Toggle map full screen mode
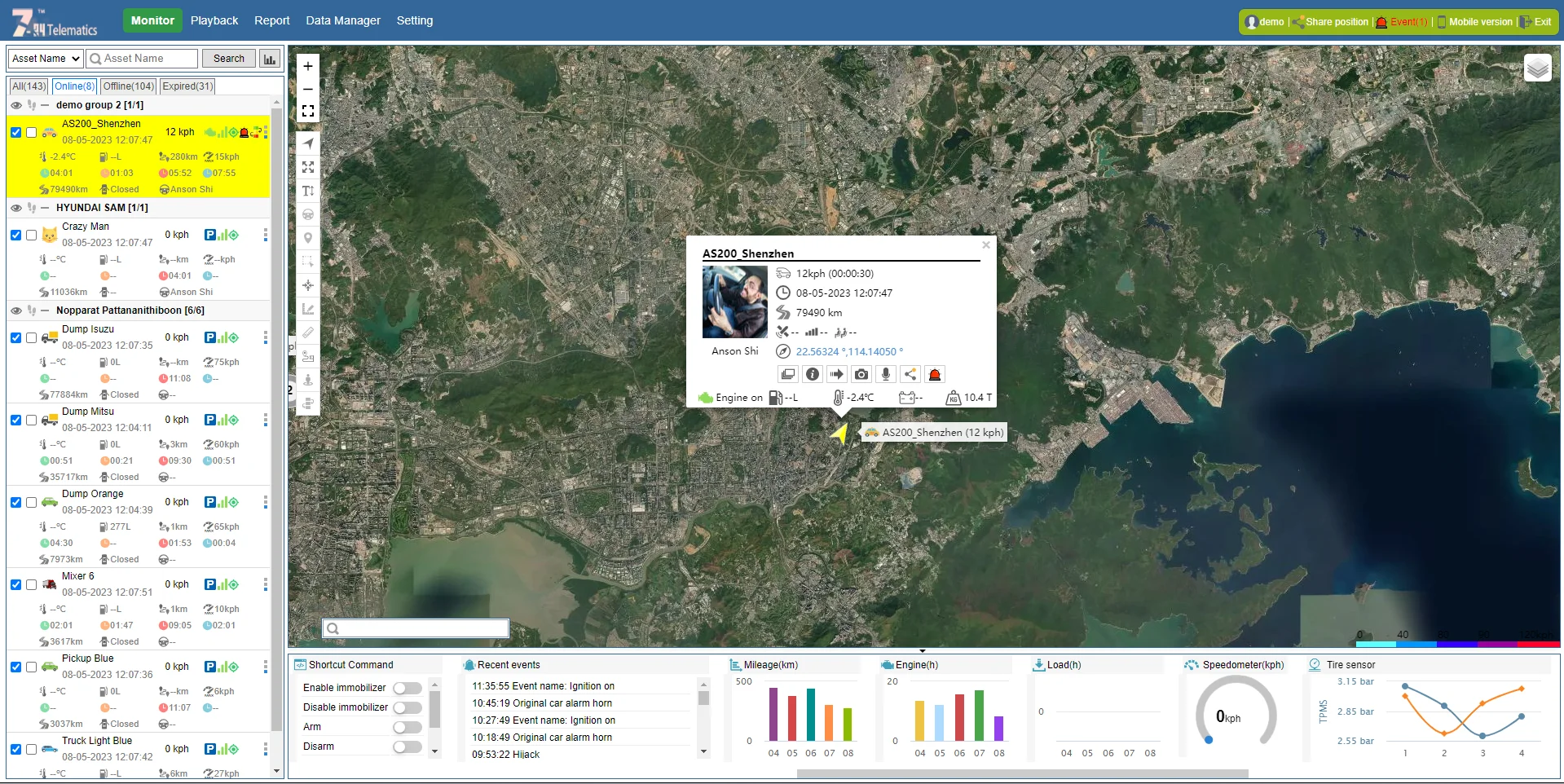Viewport: 1564px width, 784px height. pyautogui.click(x=308, y=111)
